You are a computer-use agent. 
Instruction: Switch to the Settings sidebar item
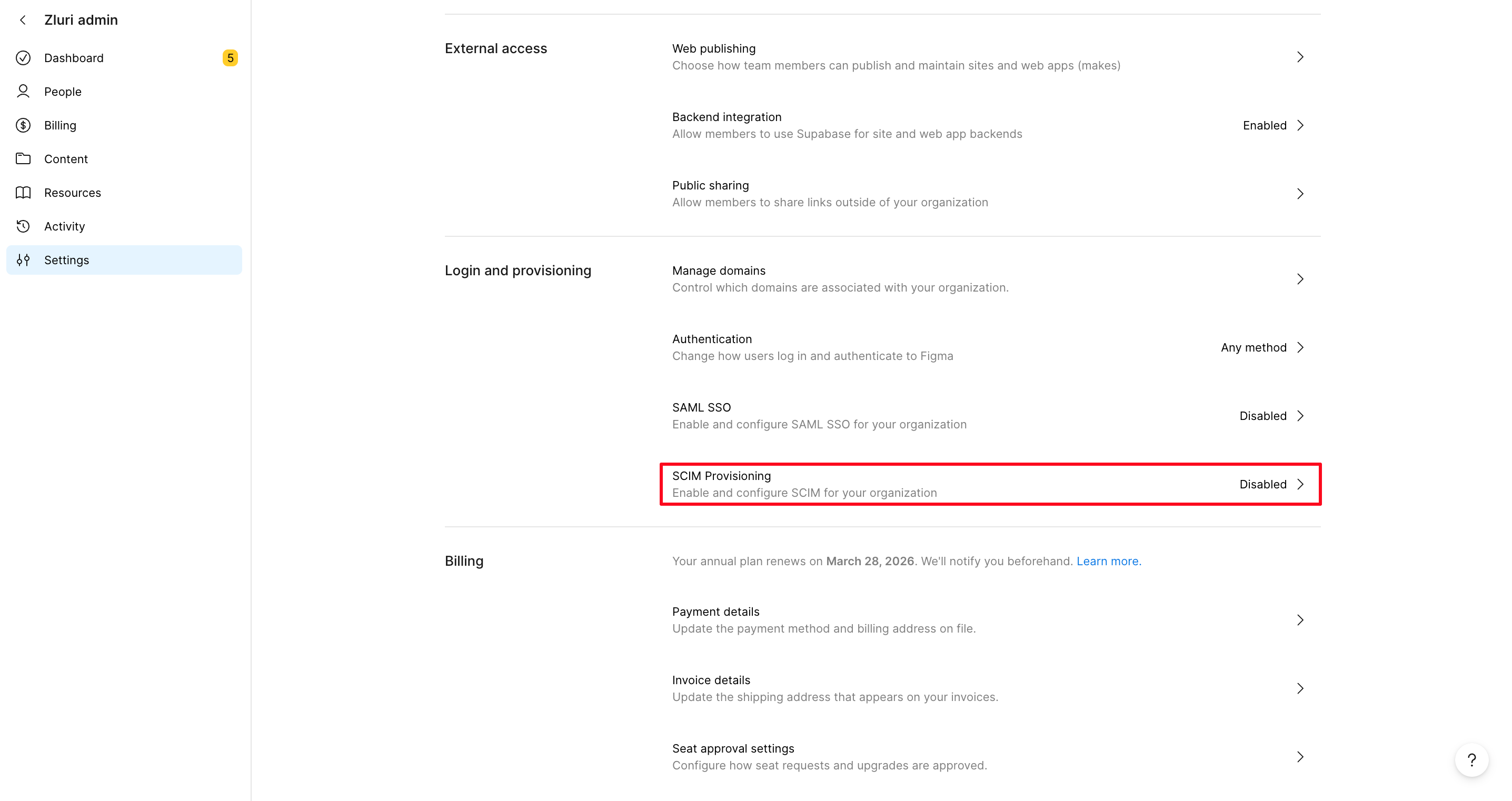coord(66,260)
